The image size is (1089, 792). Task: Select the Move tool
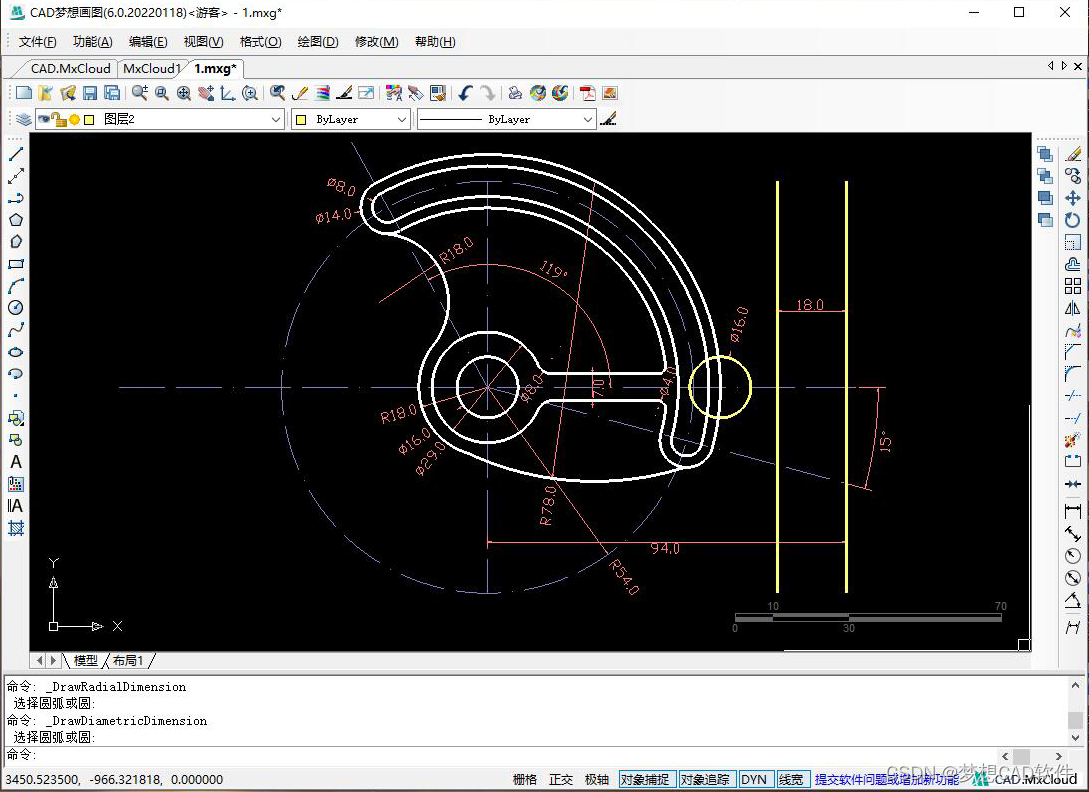(x=1073, y=198)
